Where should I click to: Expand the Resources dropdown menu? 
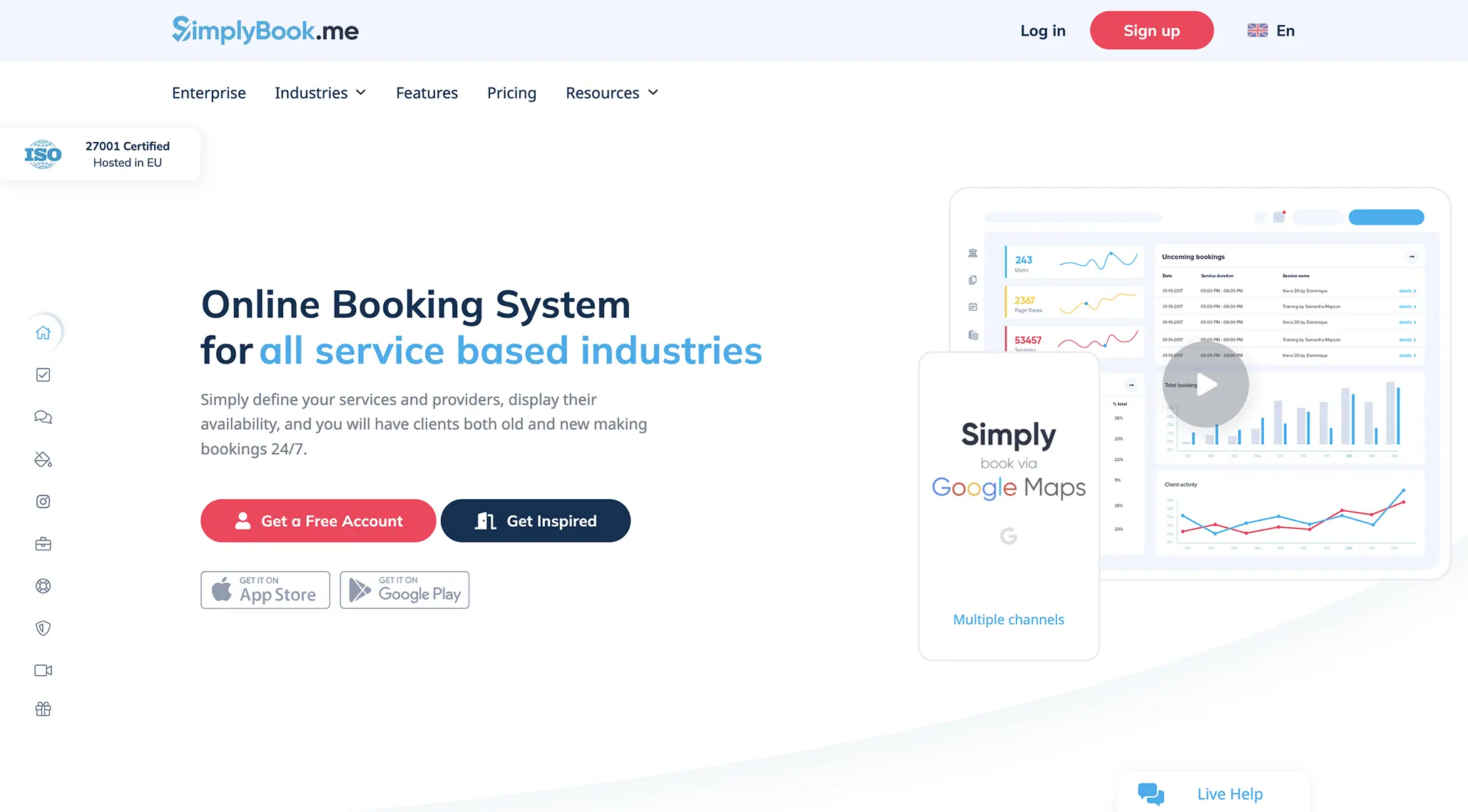coord(611,93)
